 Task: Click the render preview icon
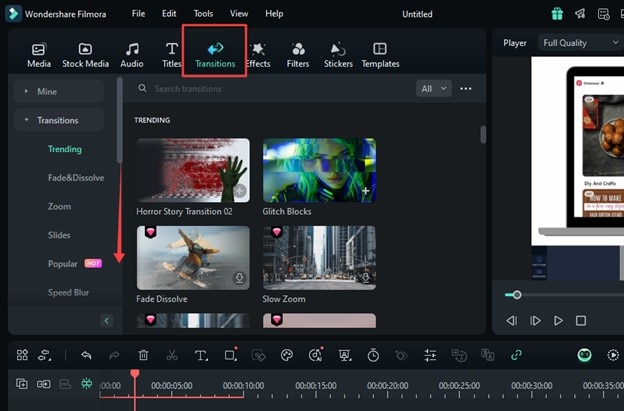613,355
